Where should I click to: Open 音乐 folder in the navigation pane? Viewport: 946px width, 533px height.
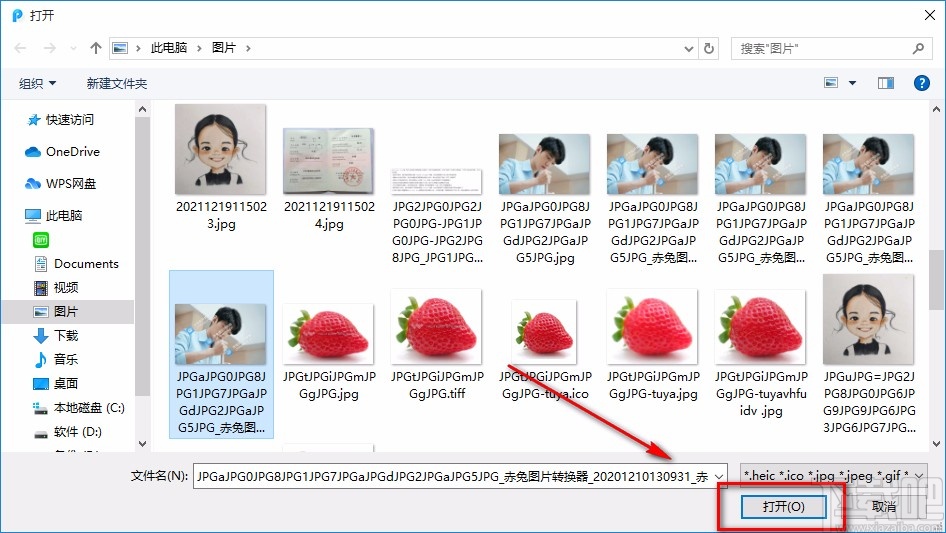tap(56, 360)
